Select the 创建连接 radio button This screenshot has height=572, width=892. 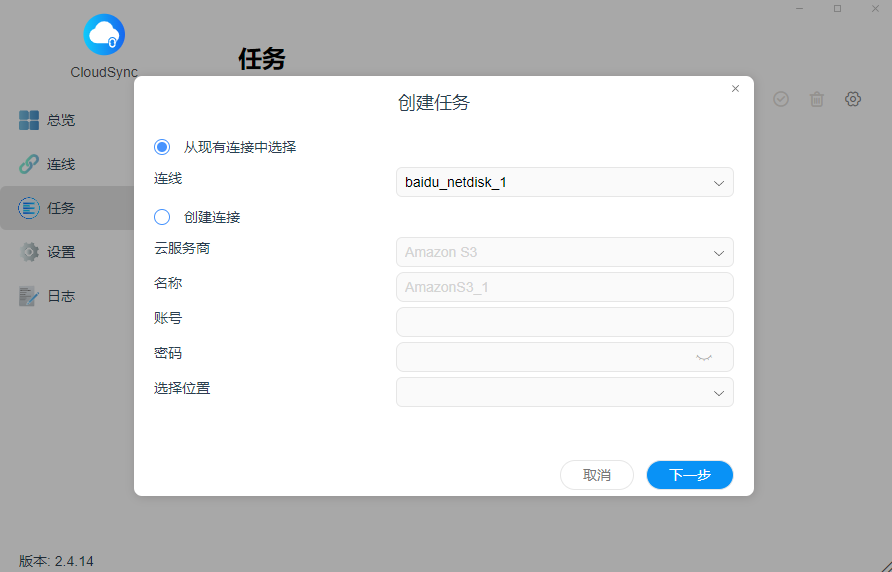tap(162, 217)
